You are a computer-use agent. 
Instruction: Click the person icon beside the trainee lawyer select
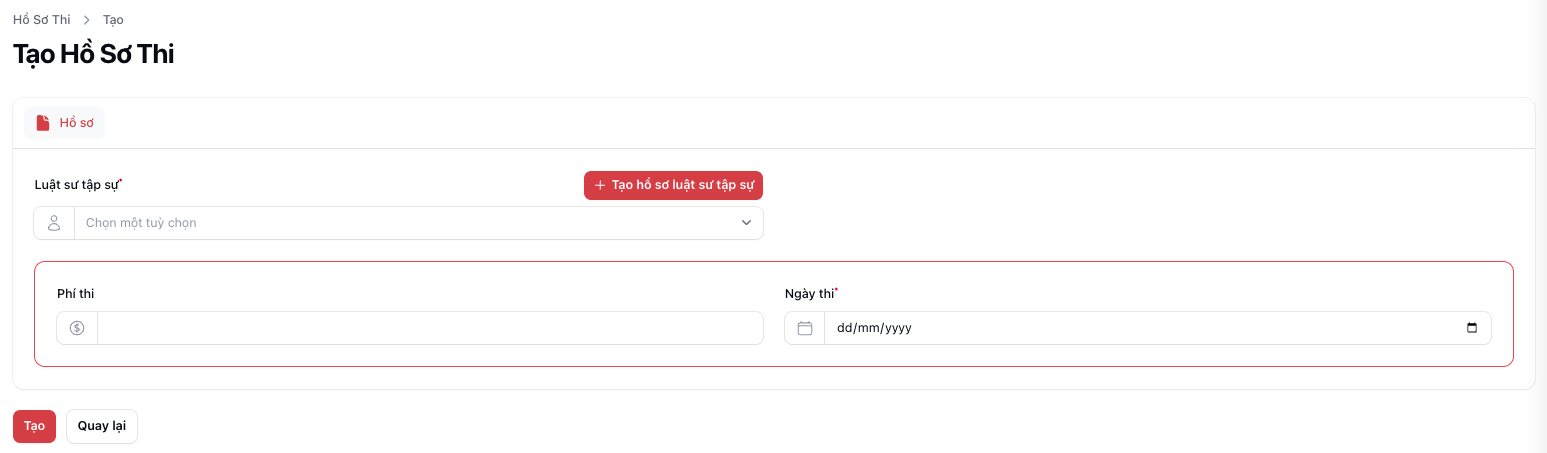54,223
